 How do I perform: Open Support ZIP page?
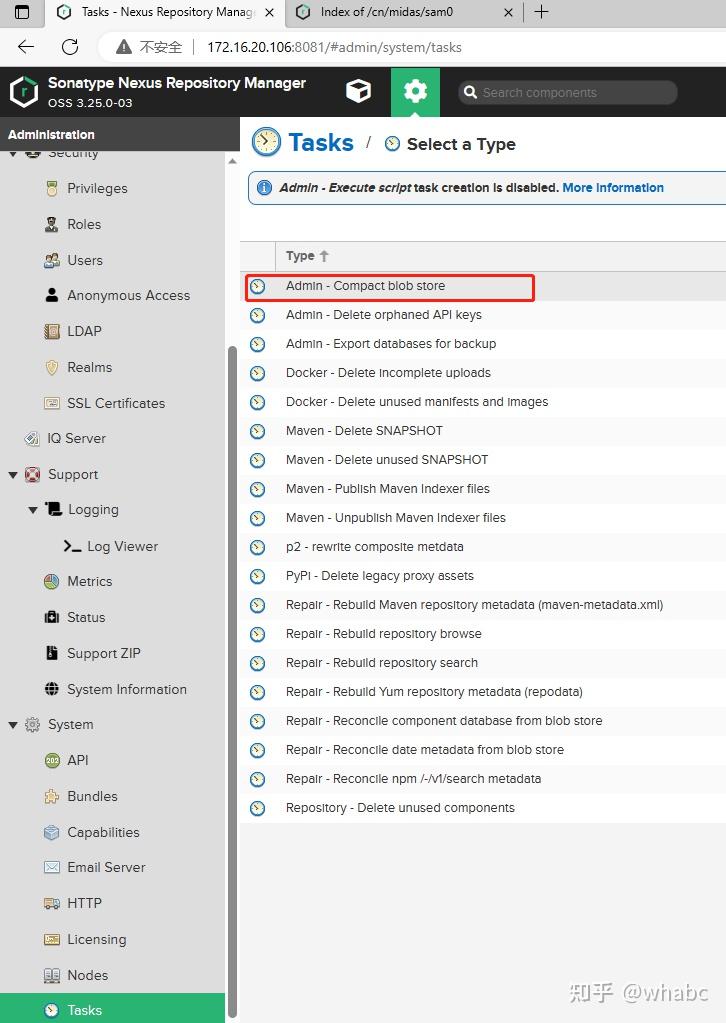[x=104, y=653]
